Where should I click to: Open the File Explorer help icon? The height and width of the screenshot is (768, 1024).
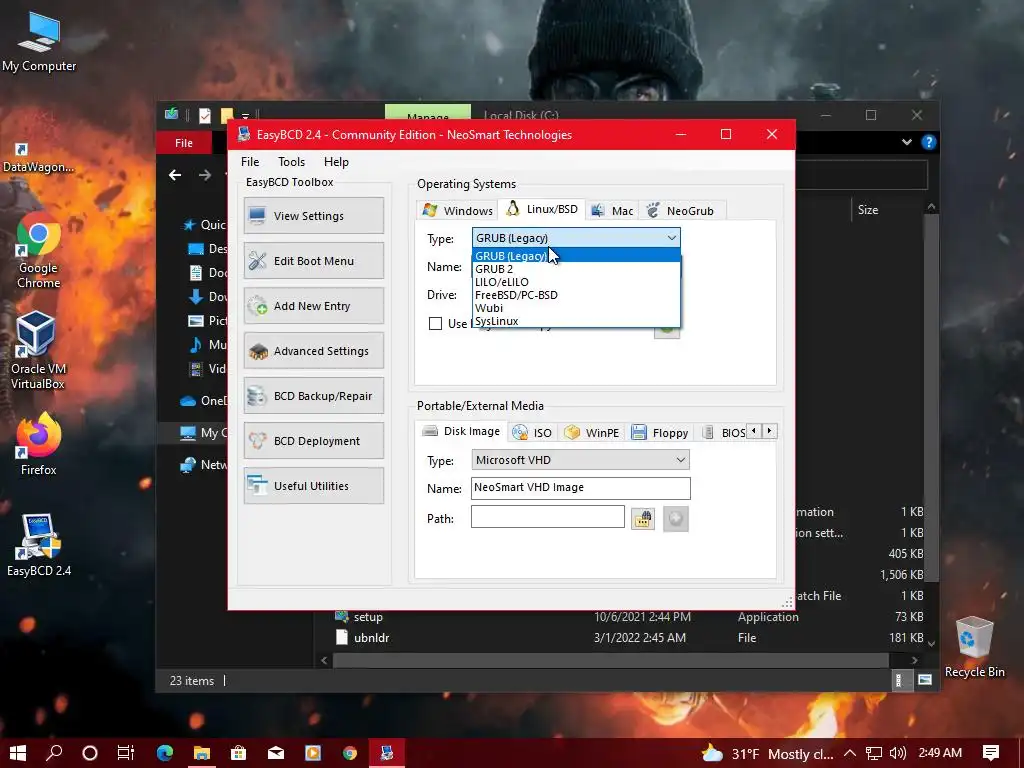[x=928, y=142]
